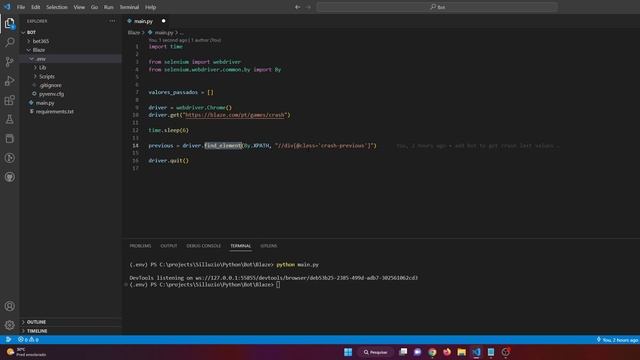Open the Manage gear icon

coord(10,325)
